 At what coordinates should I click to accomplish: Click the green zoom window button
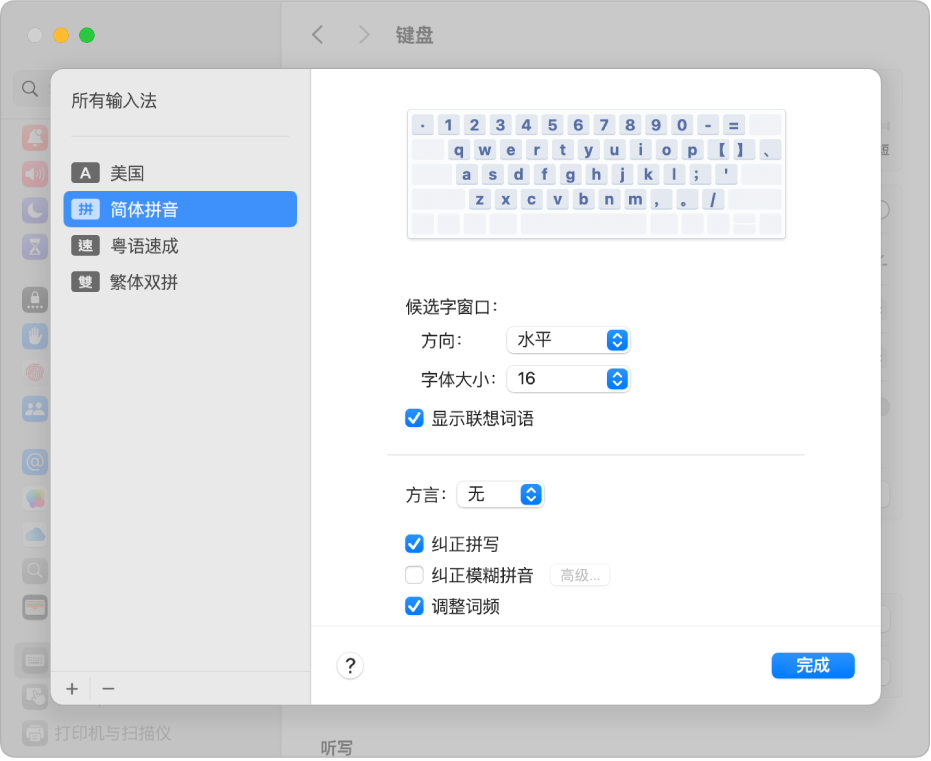point(87,35)
